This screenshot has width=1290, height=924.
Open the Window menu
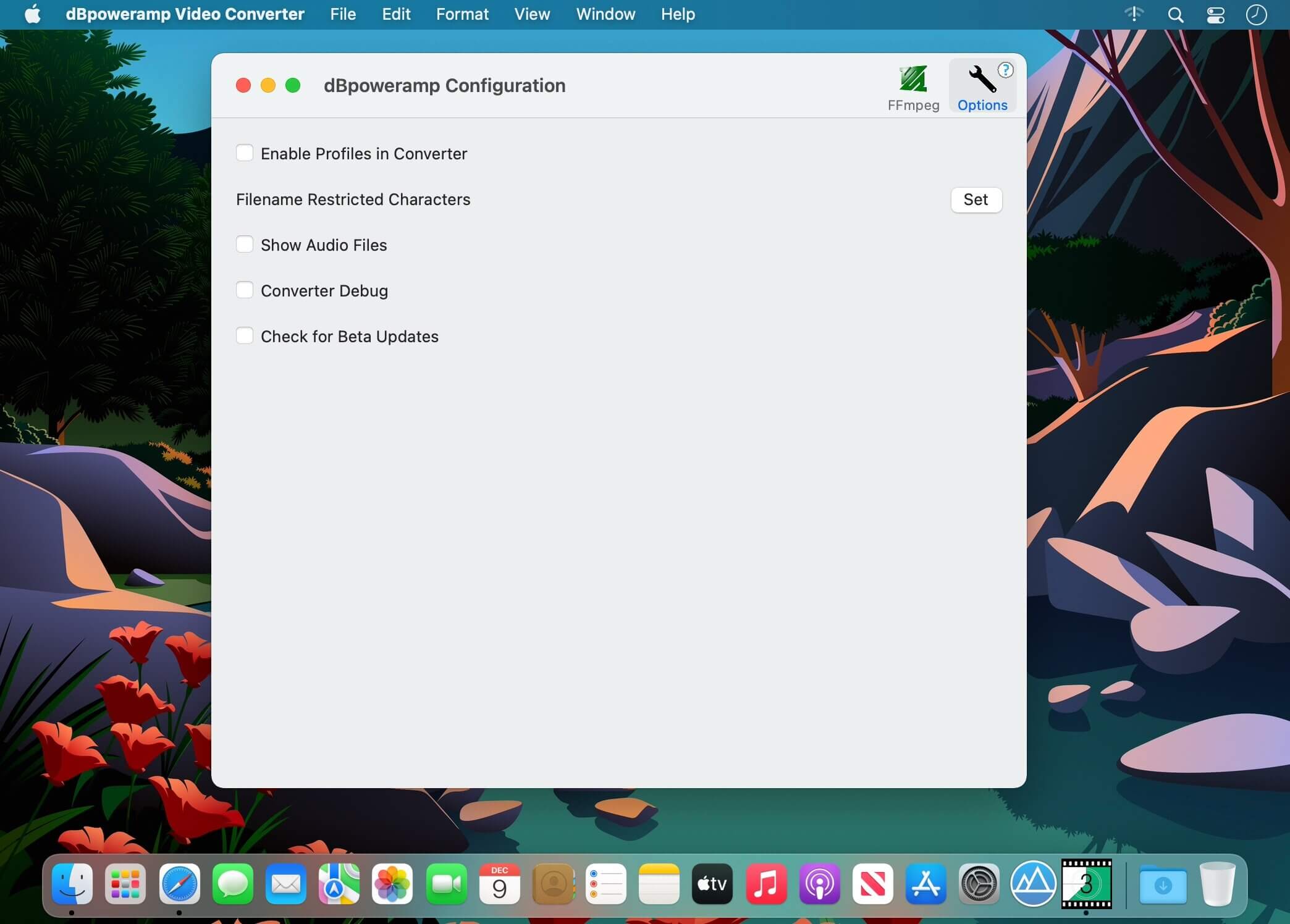pyautogui.click(x=605, y=14)
